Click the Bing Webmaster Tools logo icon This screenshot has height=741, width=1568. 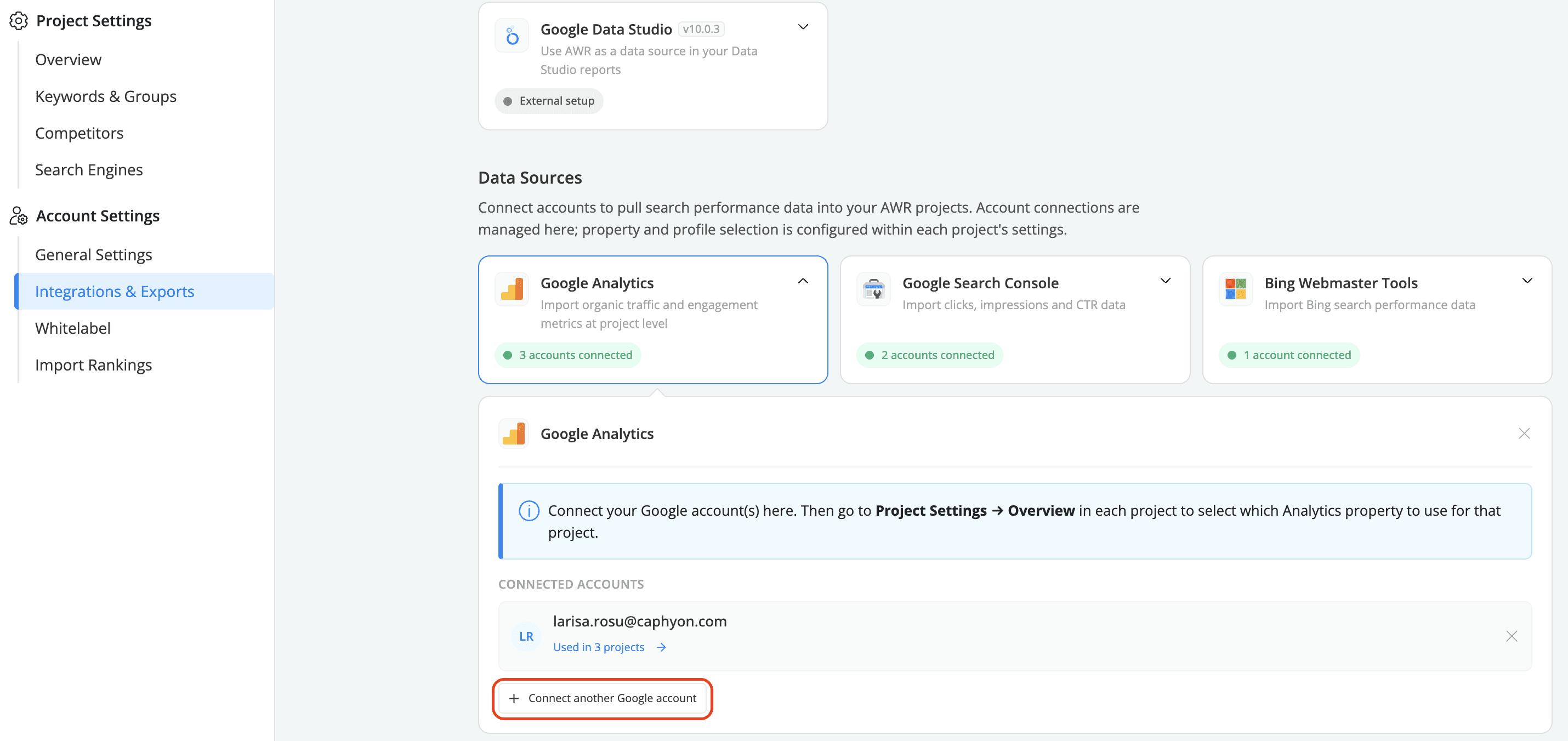pos(1236,289)
